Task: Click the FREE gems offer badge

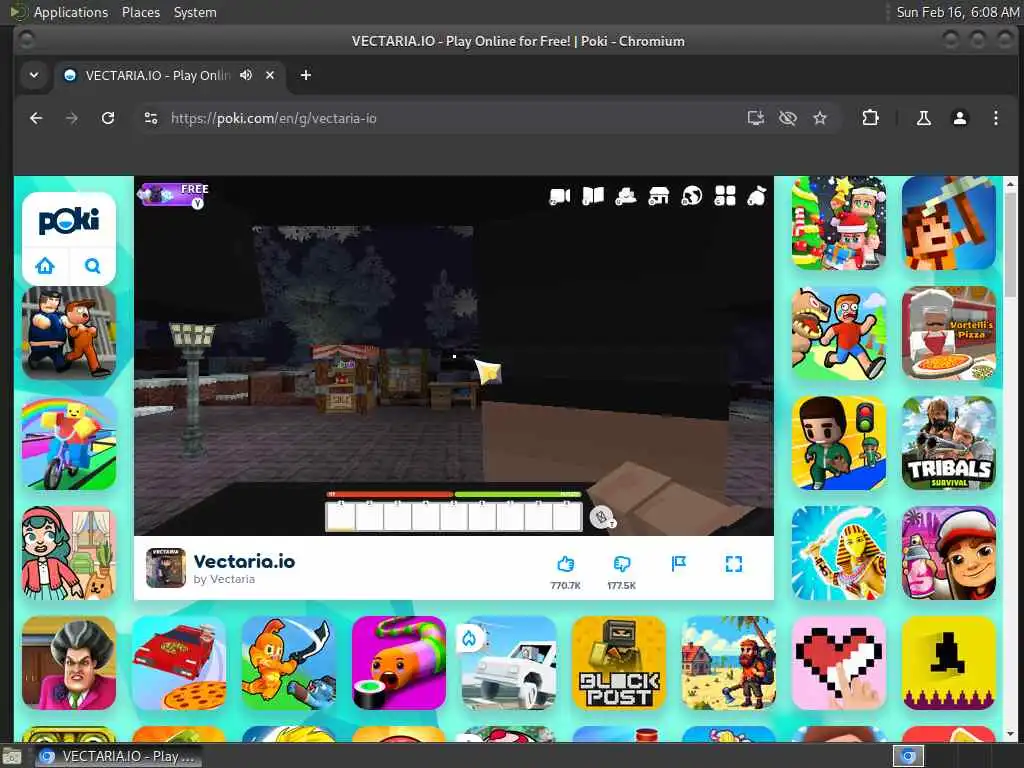Action: click(x=173, y=195)
